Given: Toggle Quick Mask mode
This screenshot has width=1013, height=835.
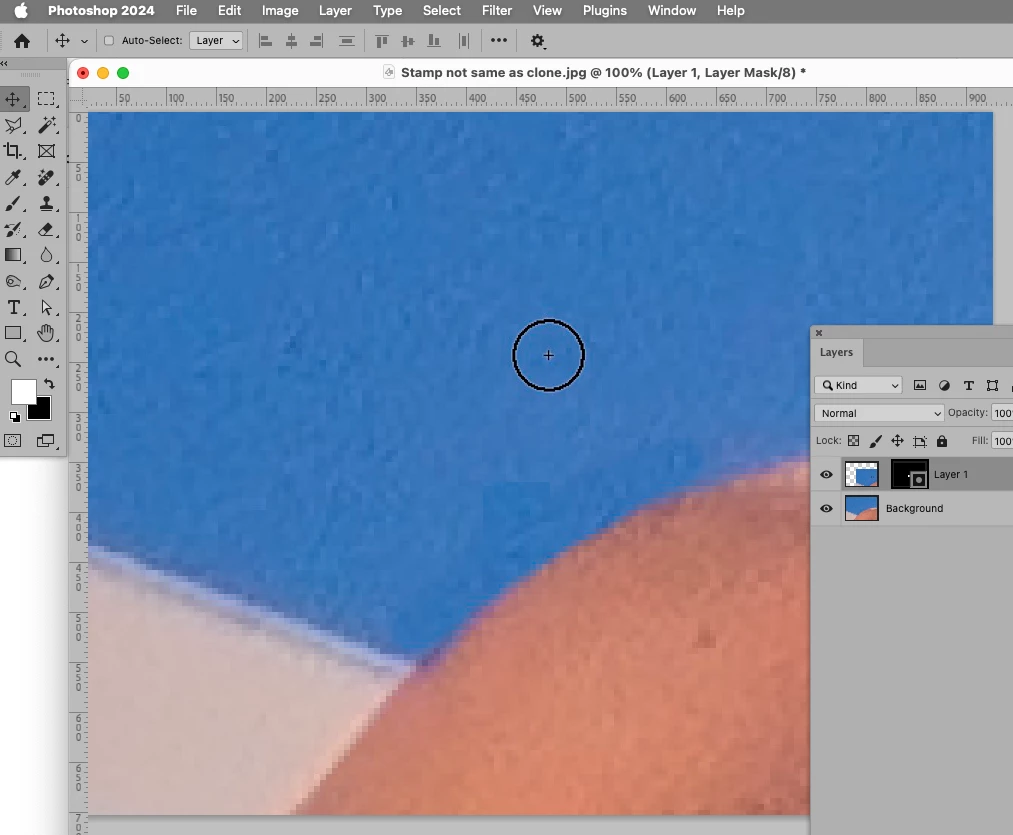Looking at the screenshot, I should point(13,441).
